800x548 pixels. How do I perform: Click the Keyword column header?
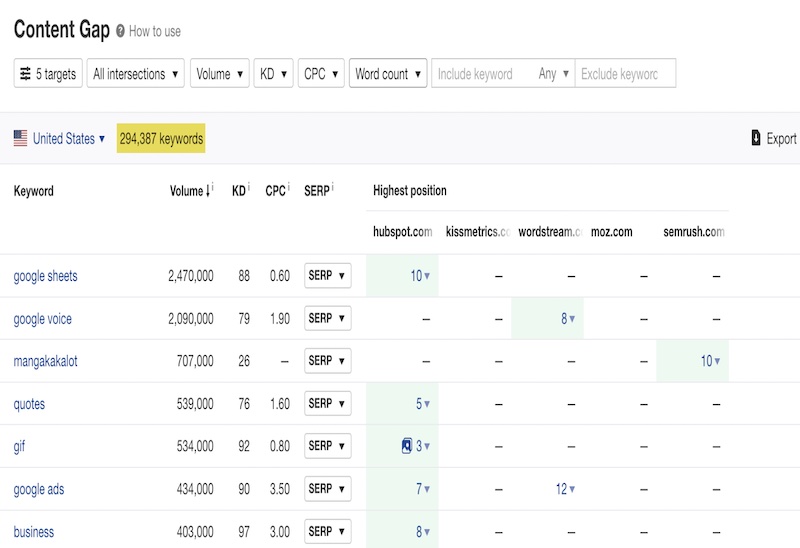pos(34,191)
